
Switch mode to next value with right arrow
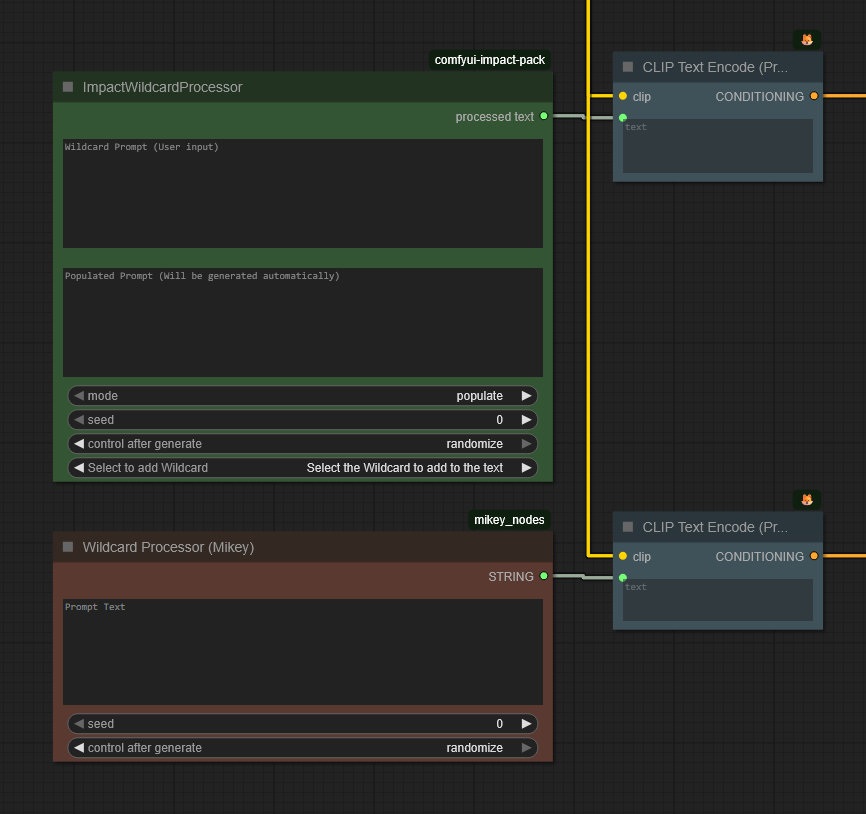[526, 396]
